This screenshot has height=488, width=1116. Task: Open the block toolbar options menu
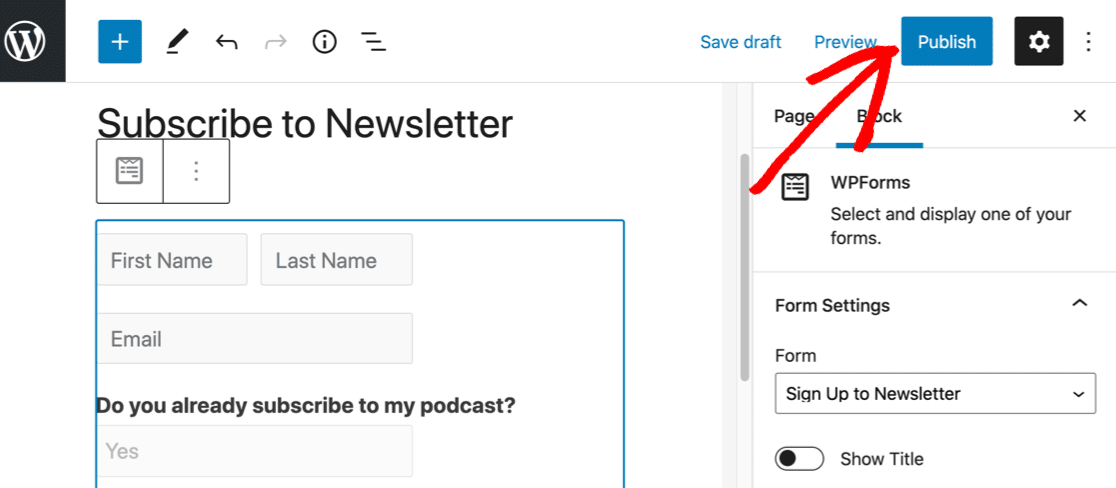(196, 171)
